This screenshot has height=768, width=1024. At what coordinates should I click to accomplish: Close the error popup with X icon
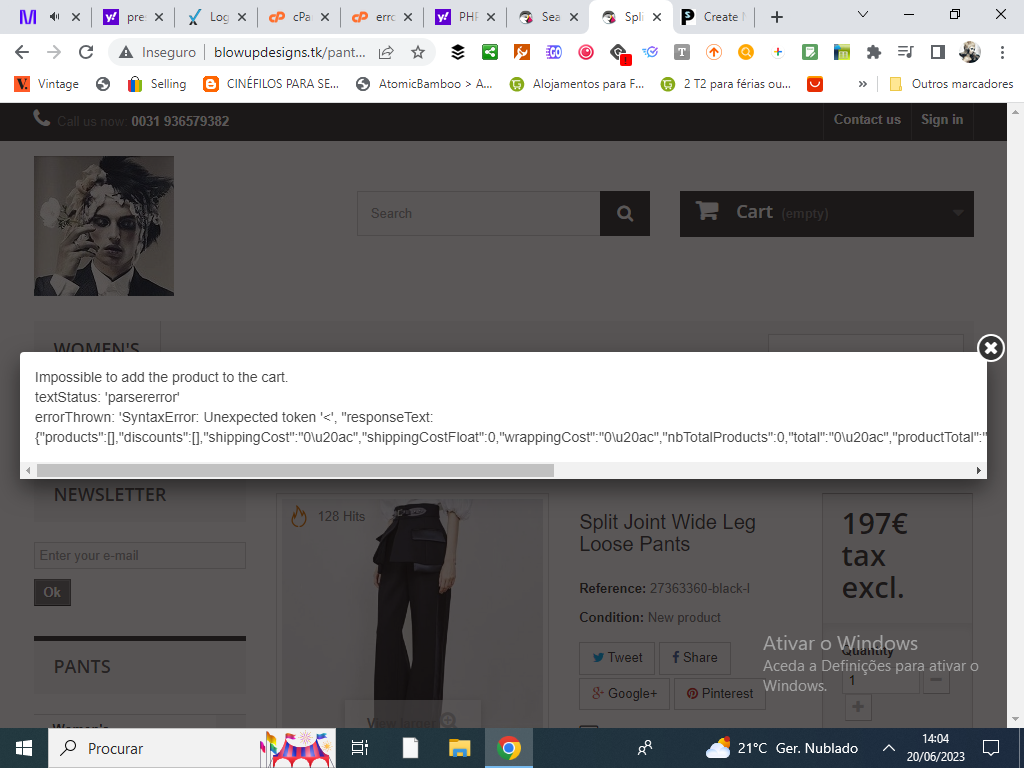(991, 348)
